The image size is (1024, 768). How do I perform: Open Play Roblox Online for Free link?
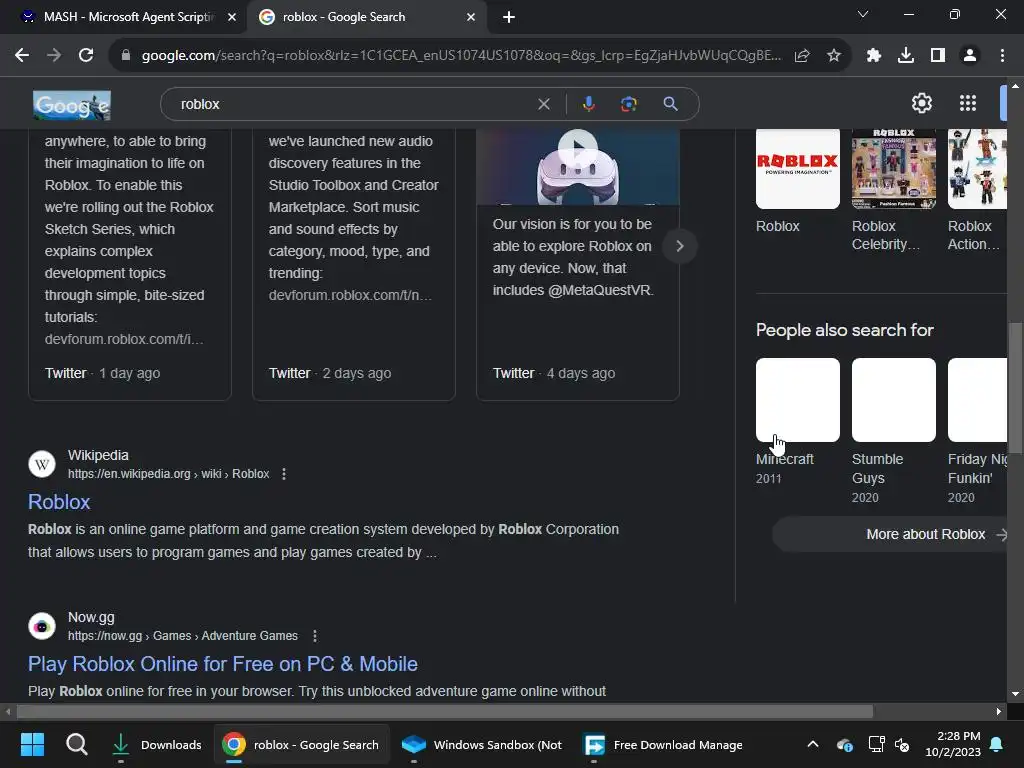coord(223,664)
